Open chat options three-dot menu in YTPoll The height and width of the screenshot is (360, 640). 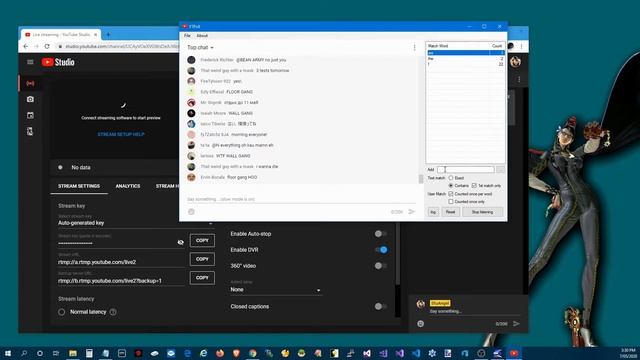click(x=414, y=48)
